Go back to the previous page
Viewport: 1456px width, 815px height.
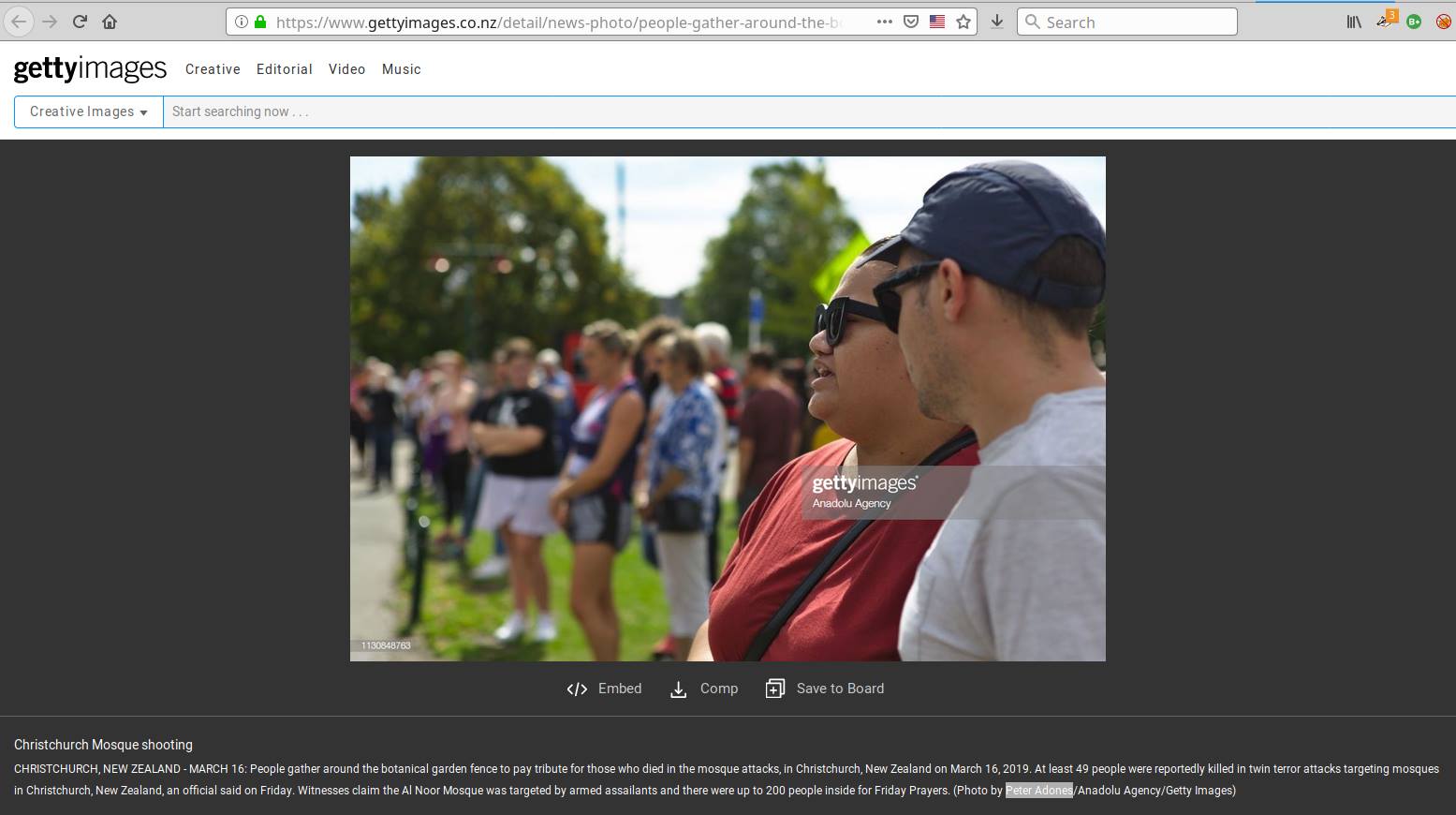(19, 22)
